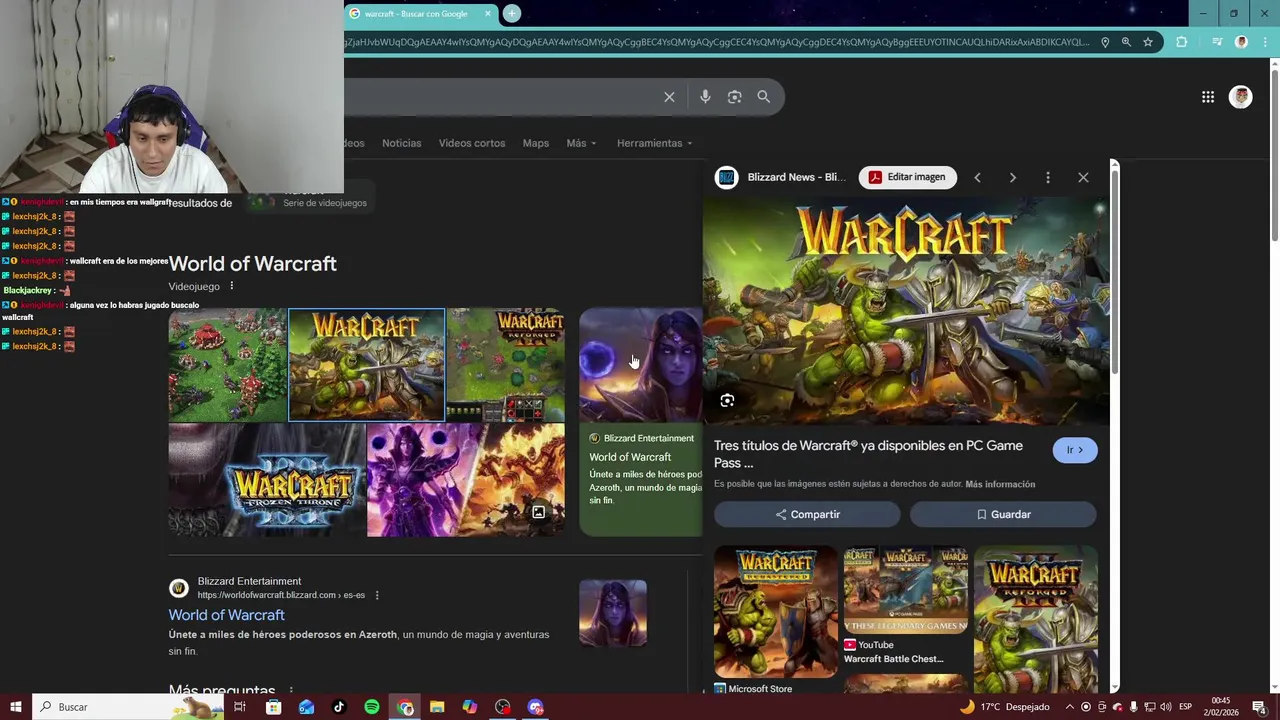Open the large Warcraft preview image
Image resolution: width=1280 pixels, height=720 pixels.
pyautogui.click(x=906, y=310)
